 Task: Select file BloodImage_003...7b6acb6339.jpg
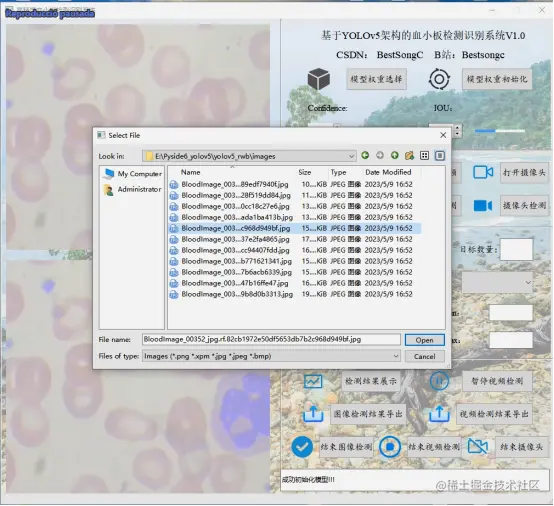click(295, 272)
